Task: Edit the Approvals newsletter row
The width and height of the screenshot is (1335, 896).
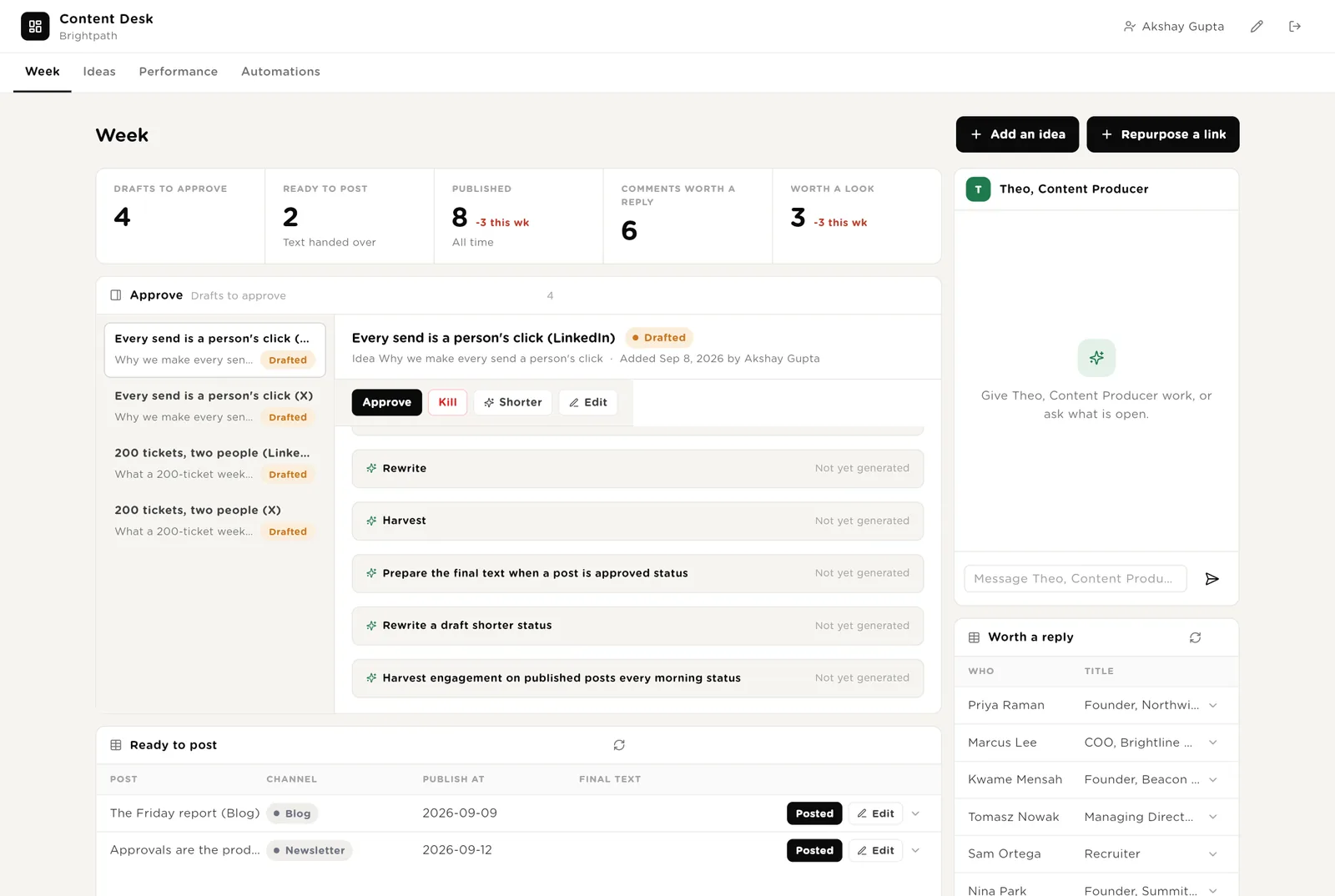Action: (875, 850)
